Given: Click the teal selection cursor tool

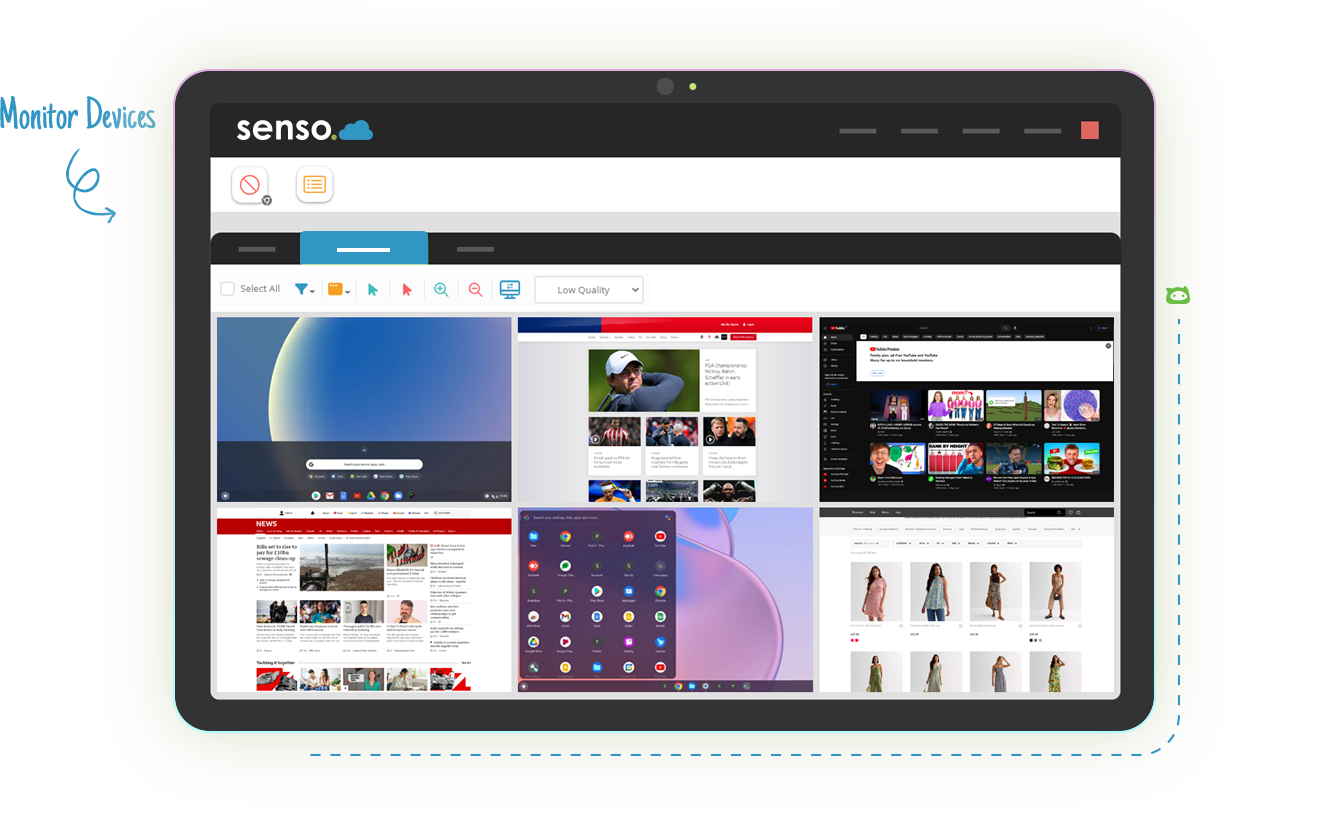Looking at the screenshot, I should [x=371, y=289].
